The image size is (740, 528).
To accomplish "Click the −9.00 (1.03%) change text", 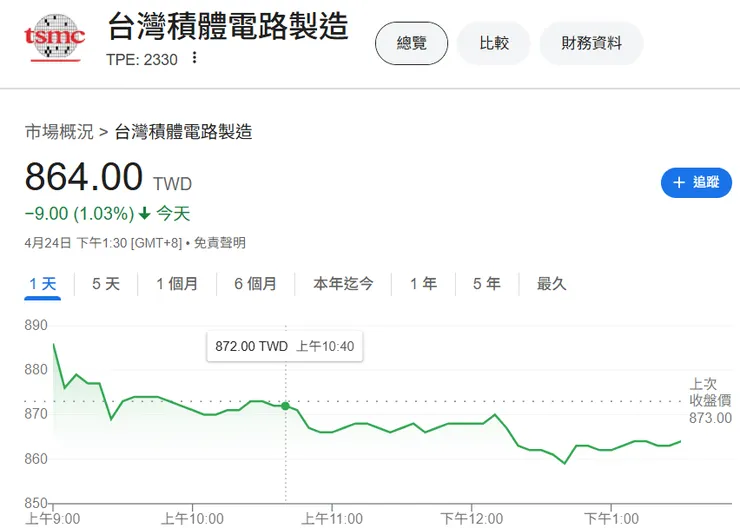I will coord(79,214).
